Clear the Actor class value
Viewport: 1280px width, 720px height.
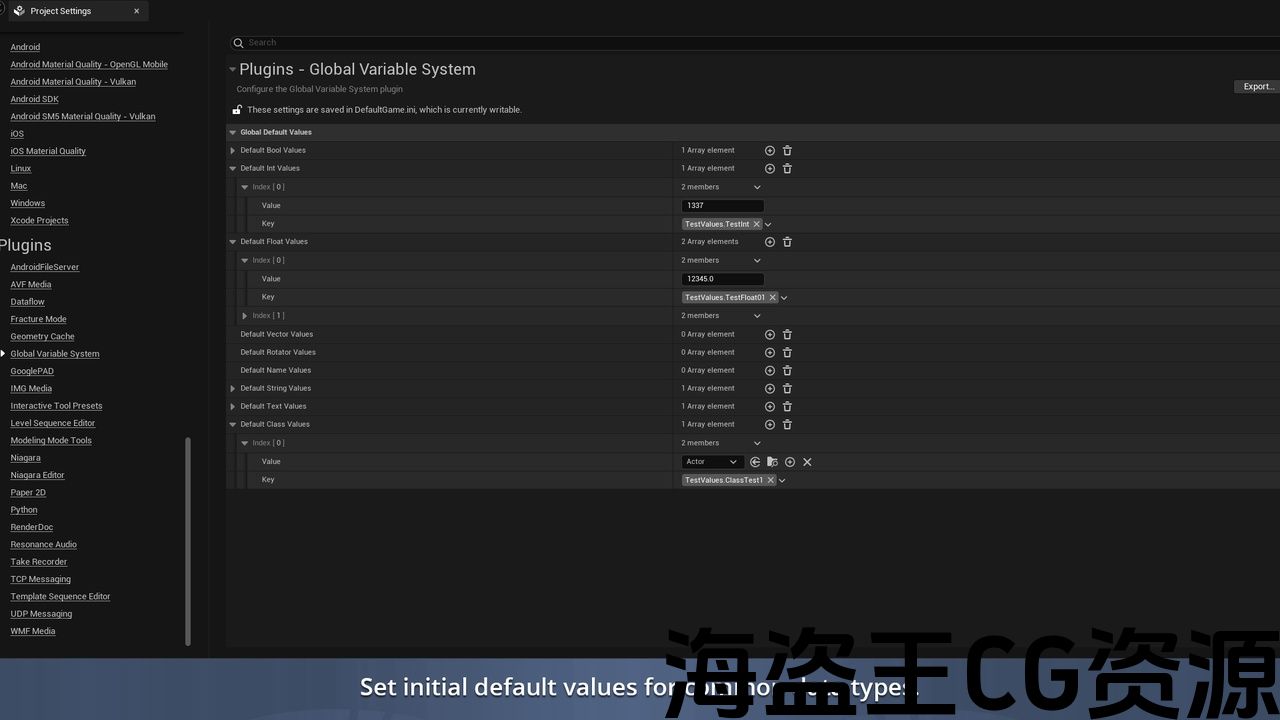point(807,462)
